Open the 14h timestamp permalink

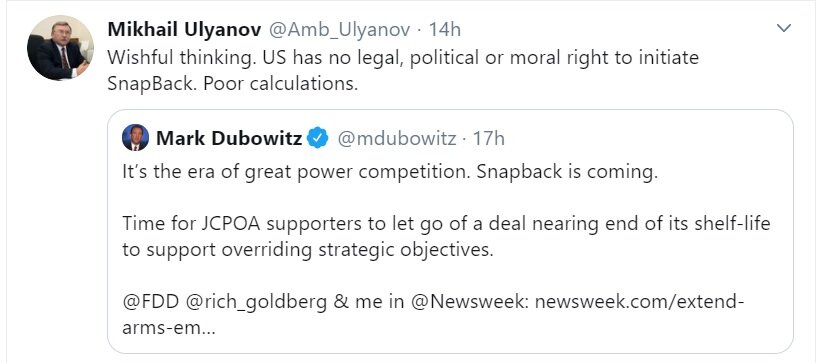point(444,30)
